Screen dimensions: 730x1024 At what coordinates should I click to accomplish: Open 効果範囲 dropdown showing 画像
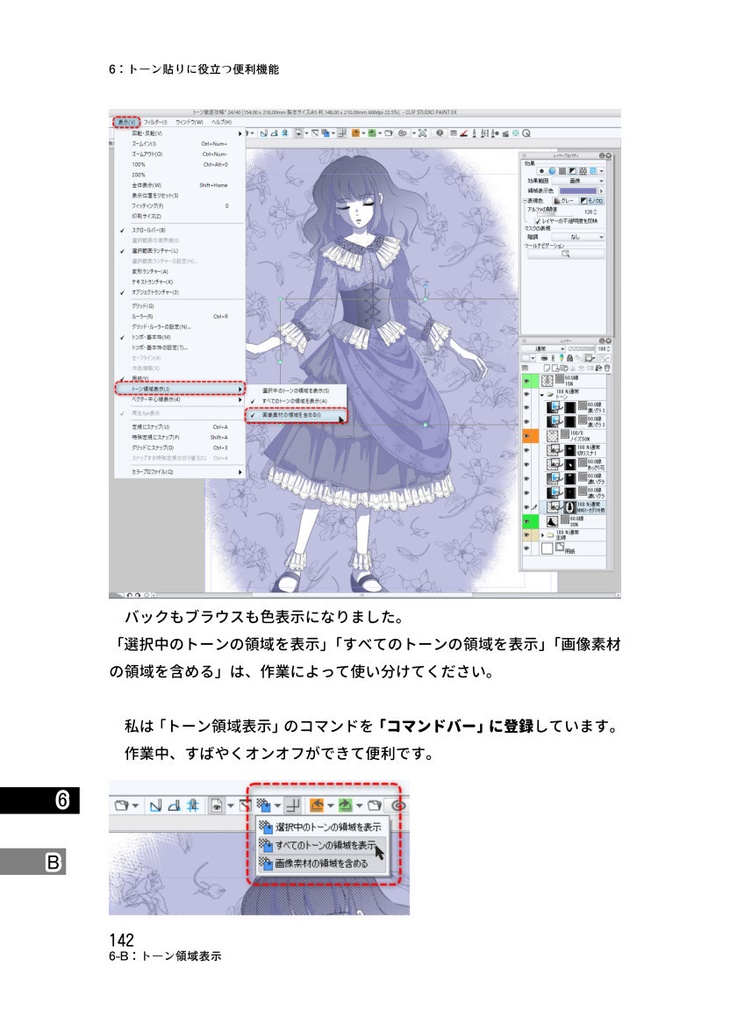click(578, 181)
